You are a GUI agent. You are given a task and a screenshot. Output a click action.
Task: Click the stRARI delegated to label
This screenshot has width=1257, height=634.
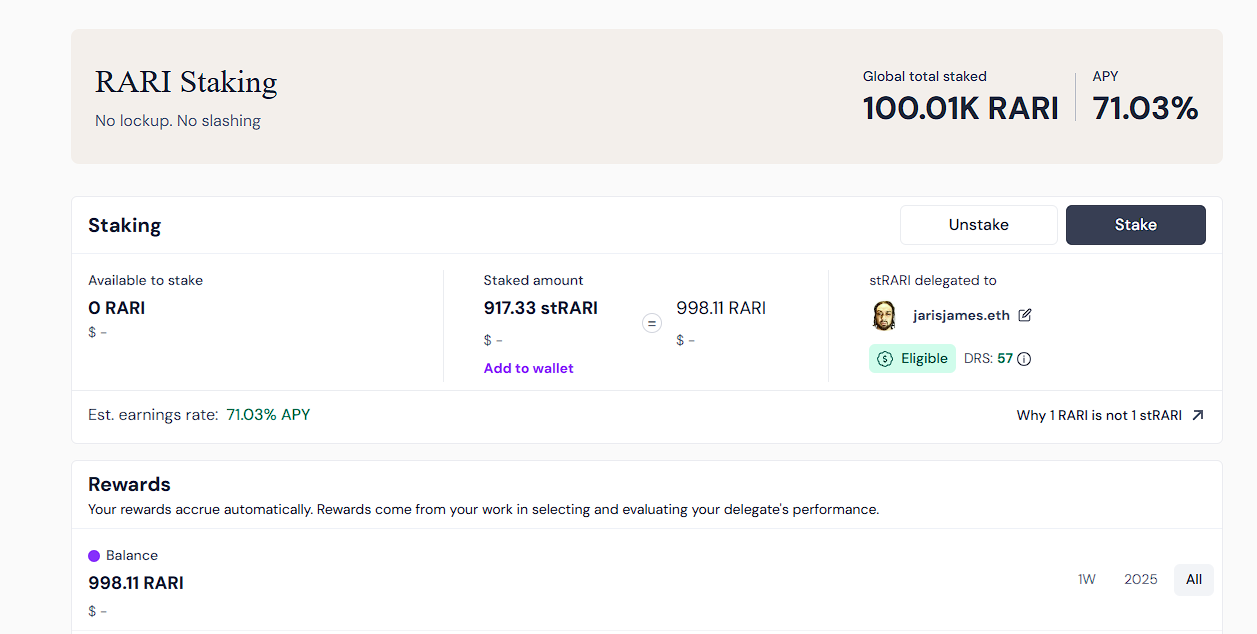coord(933,281)
